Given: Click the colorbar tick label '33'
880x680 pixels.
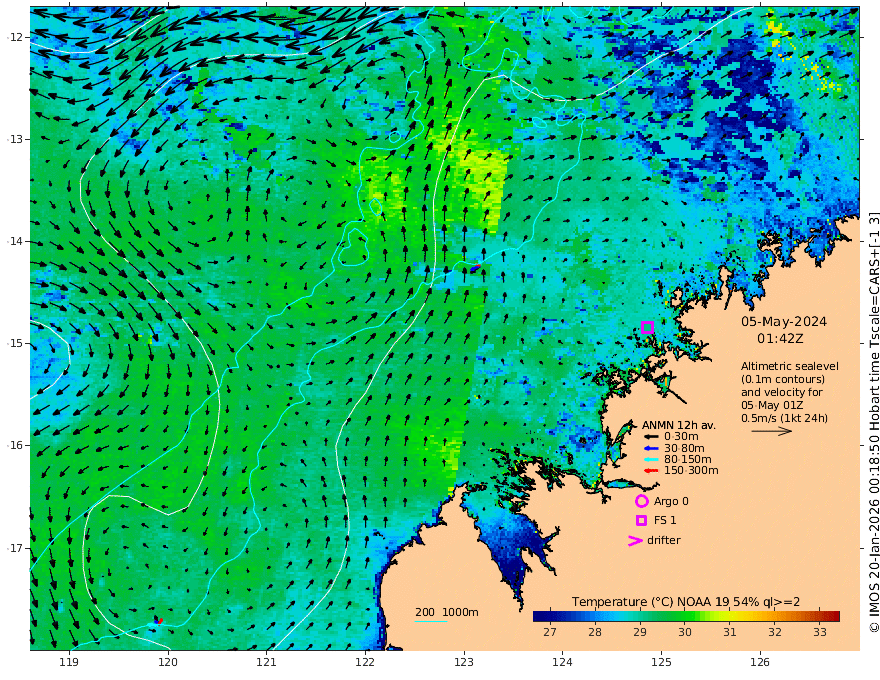Looking at the screenshot, I should 820,632.
